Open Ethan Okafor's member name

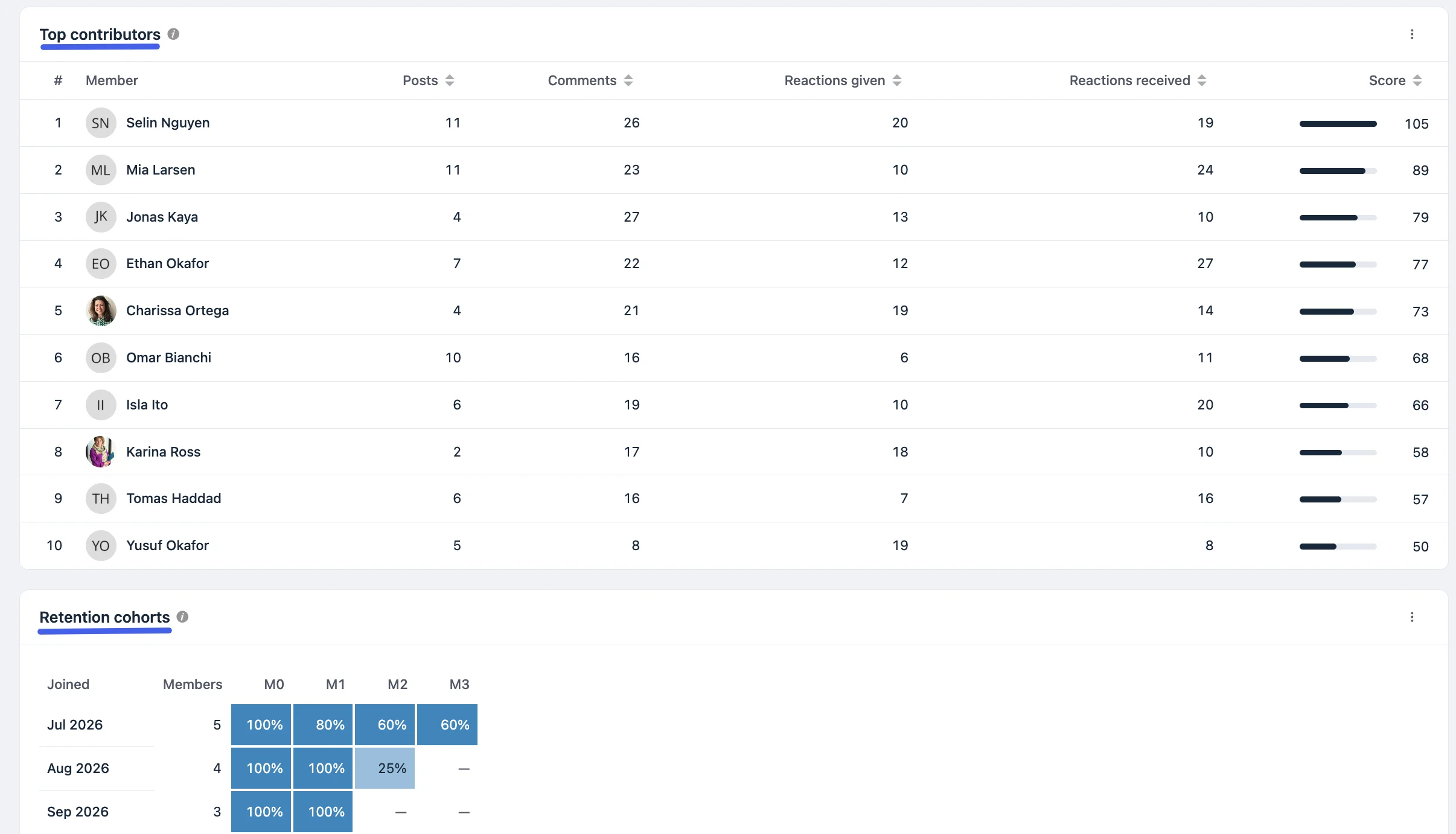point(167,263)
